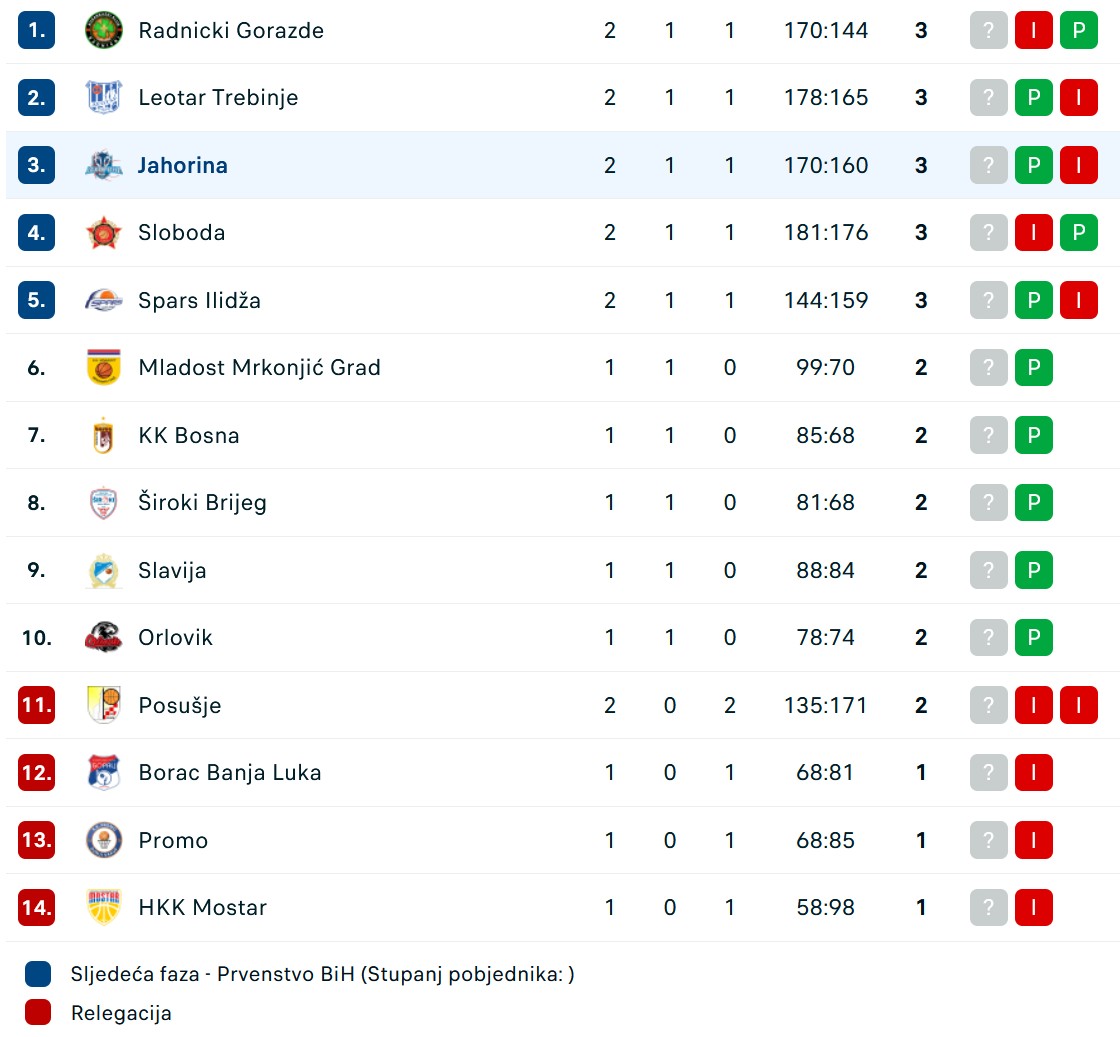
Task: Open the Posušje team link
Action: [180, 705]
